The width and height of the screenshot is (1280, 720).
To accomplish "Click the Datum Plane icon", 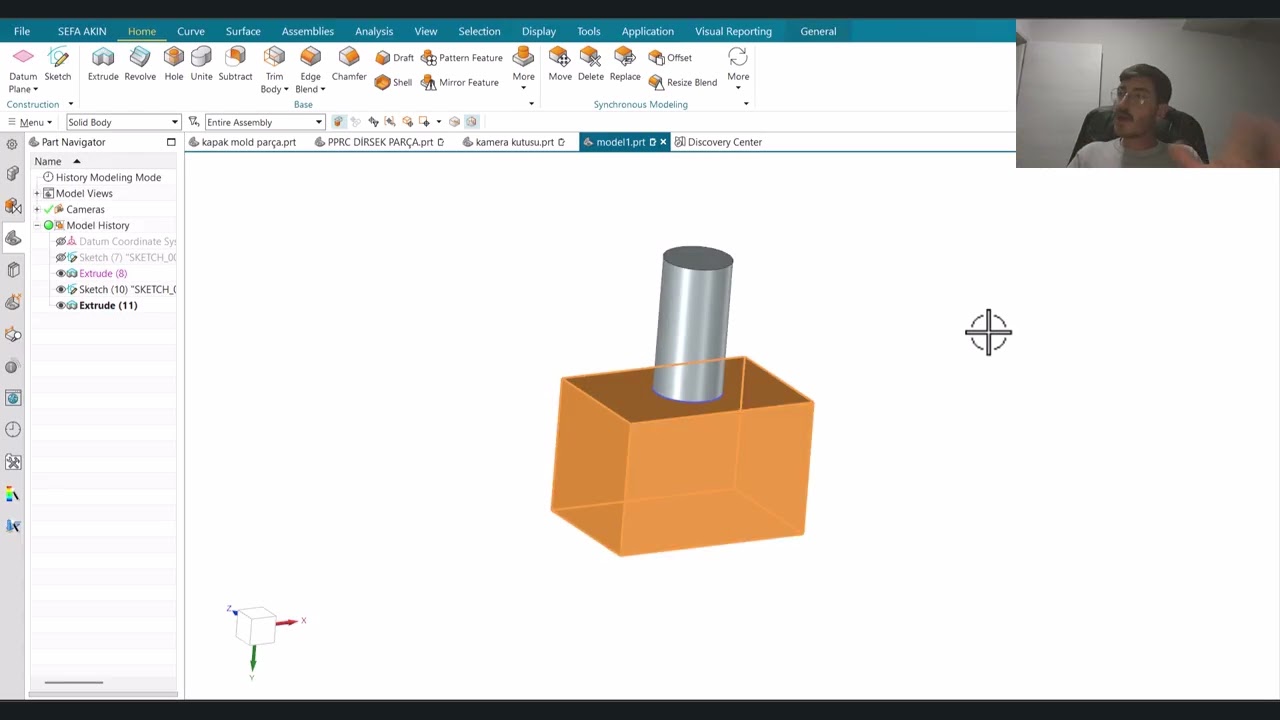I will (23, 58).
